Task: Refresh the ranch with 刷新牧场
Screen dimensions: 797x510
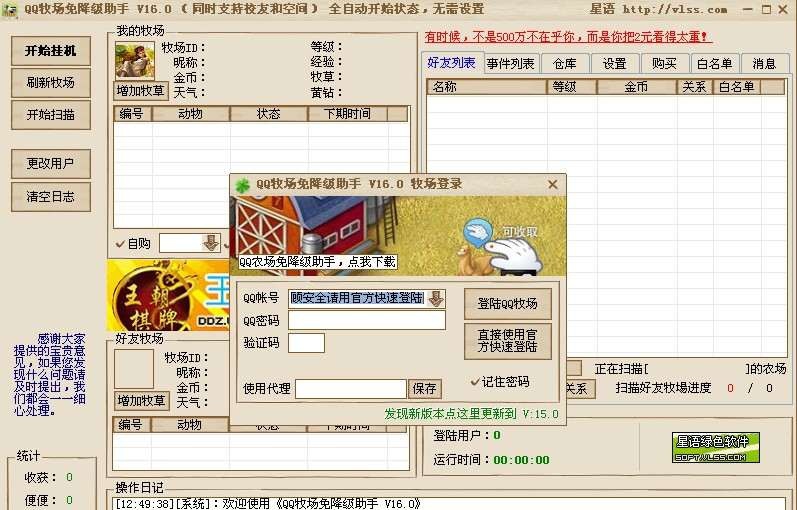Action: click(x=51, y=82)
